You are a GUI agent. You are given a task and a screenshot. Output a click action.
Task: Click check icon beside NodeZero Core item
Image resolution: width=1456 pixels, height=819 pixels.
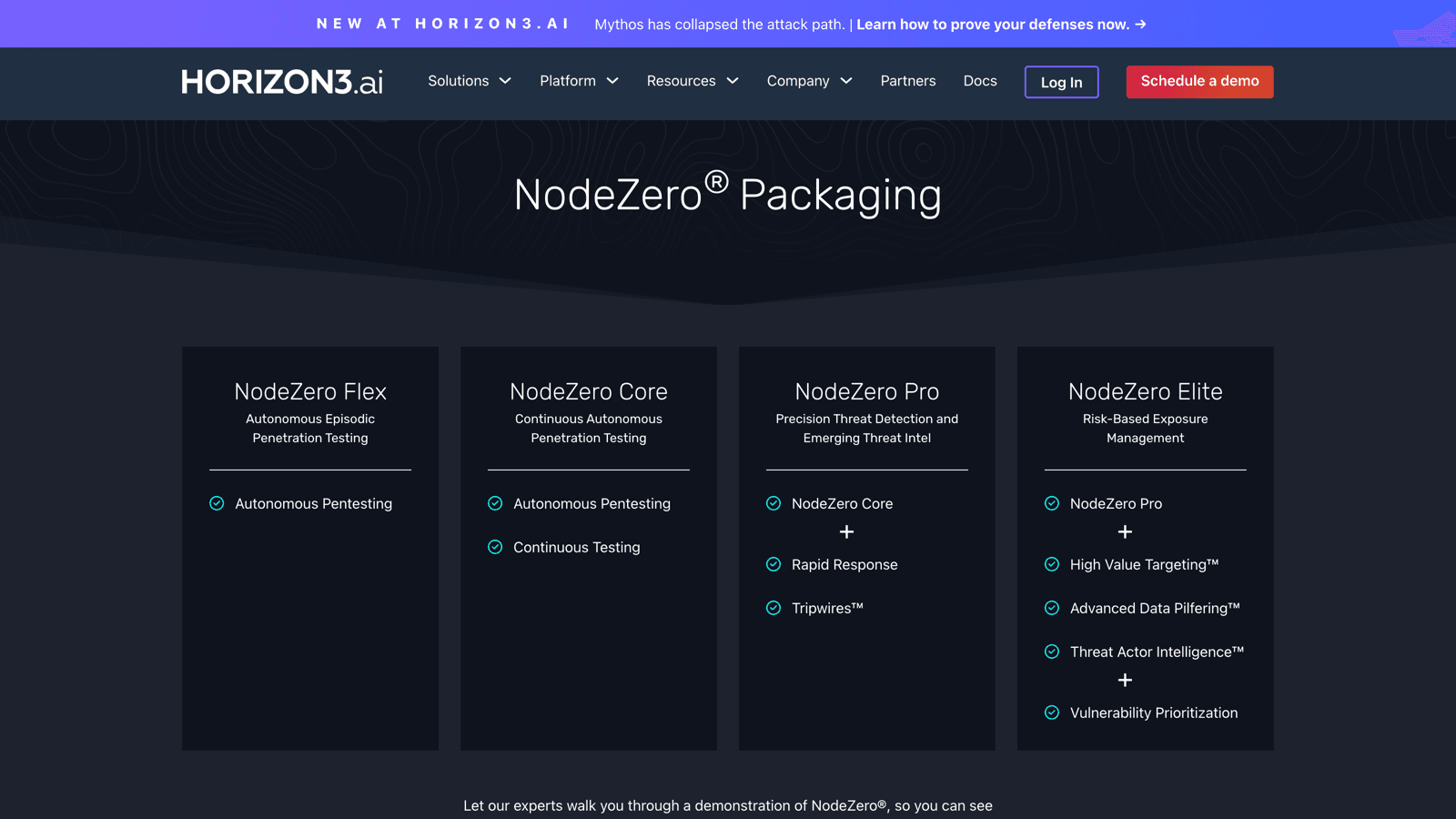(x=773, y=503)
